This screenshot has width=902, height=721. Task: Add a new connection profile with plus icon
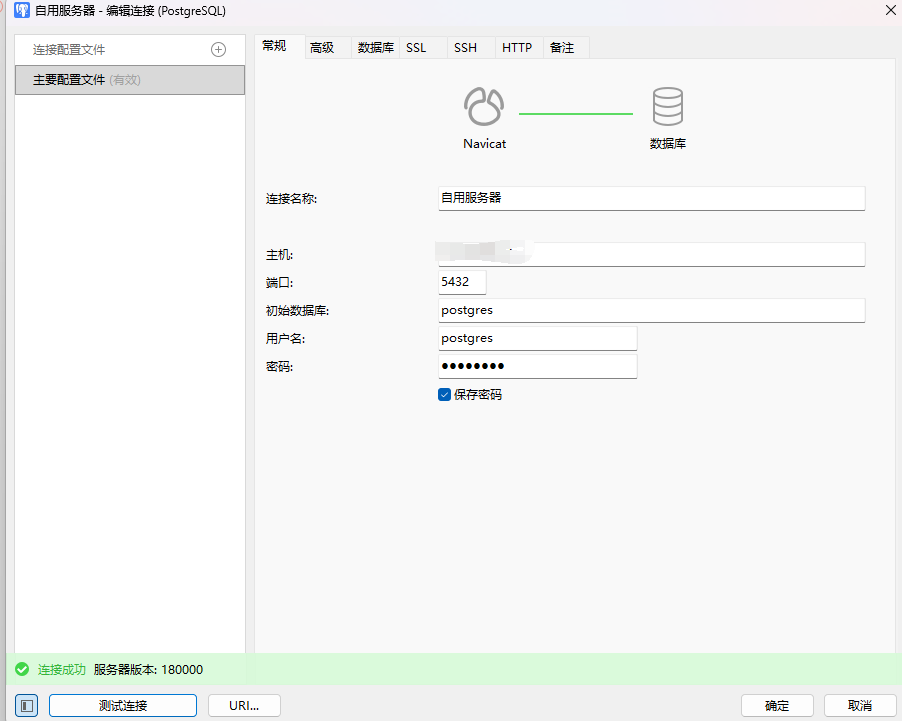coord(218,49)
